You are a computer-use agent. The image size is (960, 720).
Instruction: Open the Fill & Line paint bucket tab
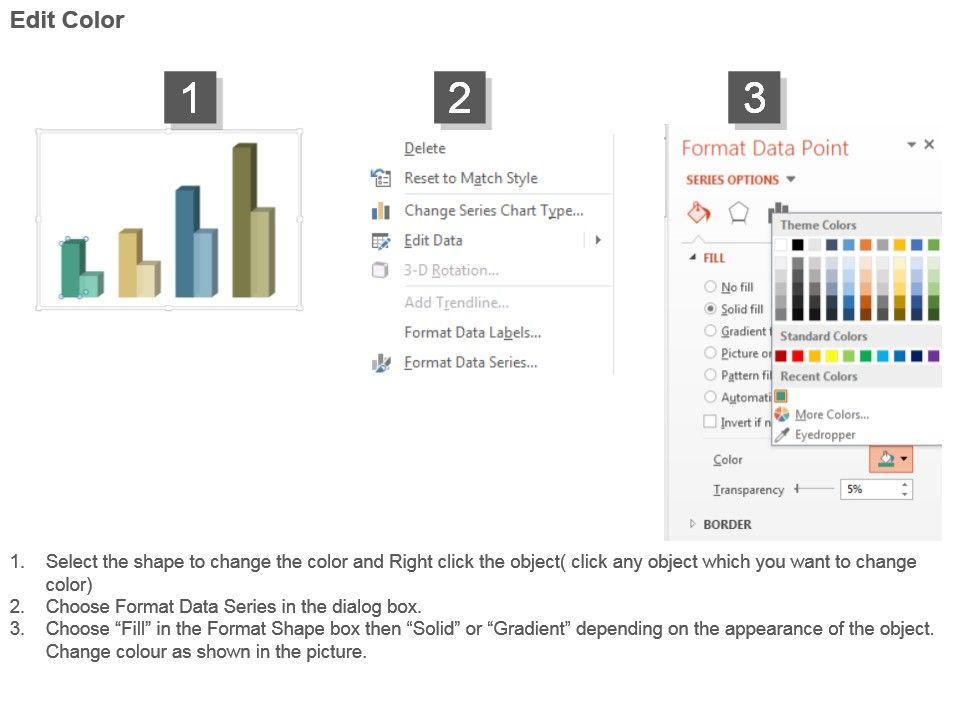(698, 212)
